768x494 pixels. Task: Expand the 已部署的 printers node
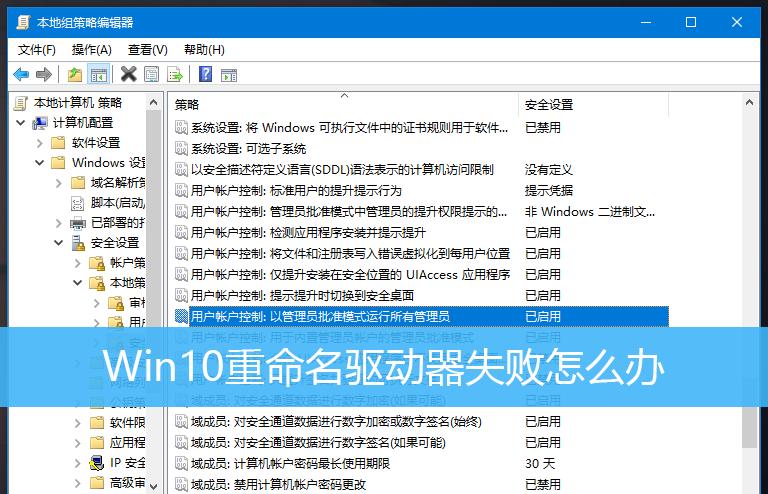(59, 223)
